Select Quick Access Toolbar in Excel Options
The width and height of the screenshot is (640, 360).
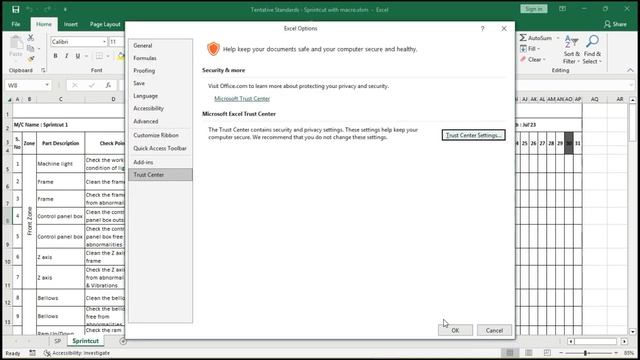[x=160, y=148]
